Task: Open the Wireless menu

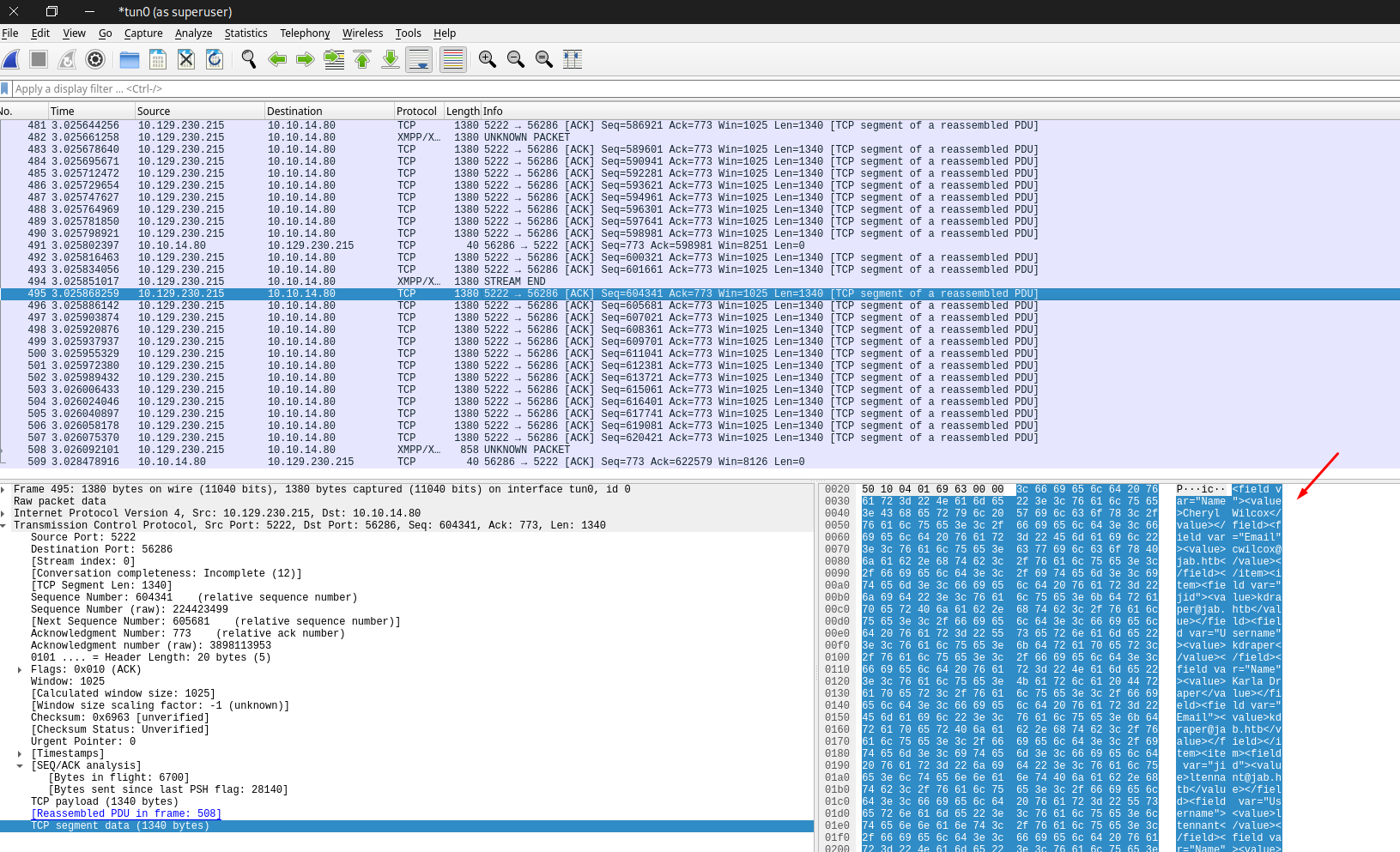Action: 363,33
